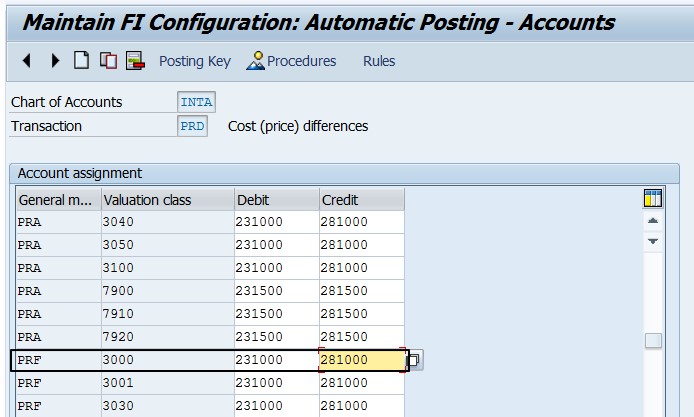
Task: Click the highlighted Credit cell for PRF 3000
Action: pos(362,359)
